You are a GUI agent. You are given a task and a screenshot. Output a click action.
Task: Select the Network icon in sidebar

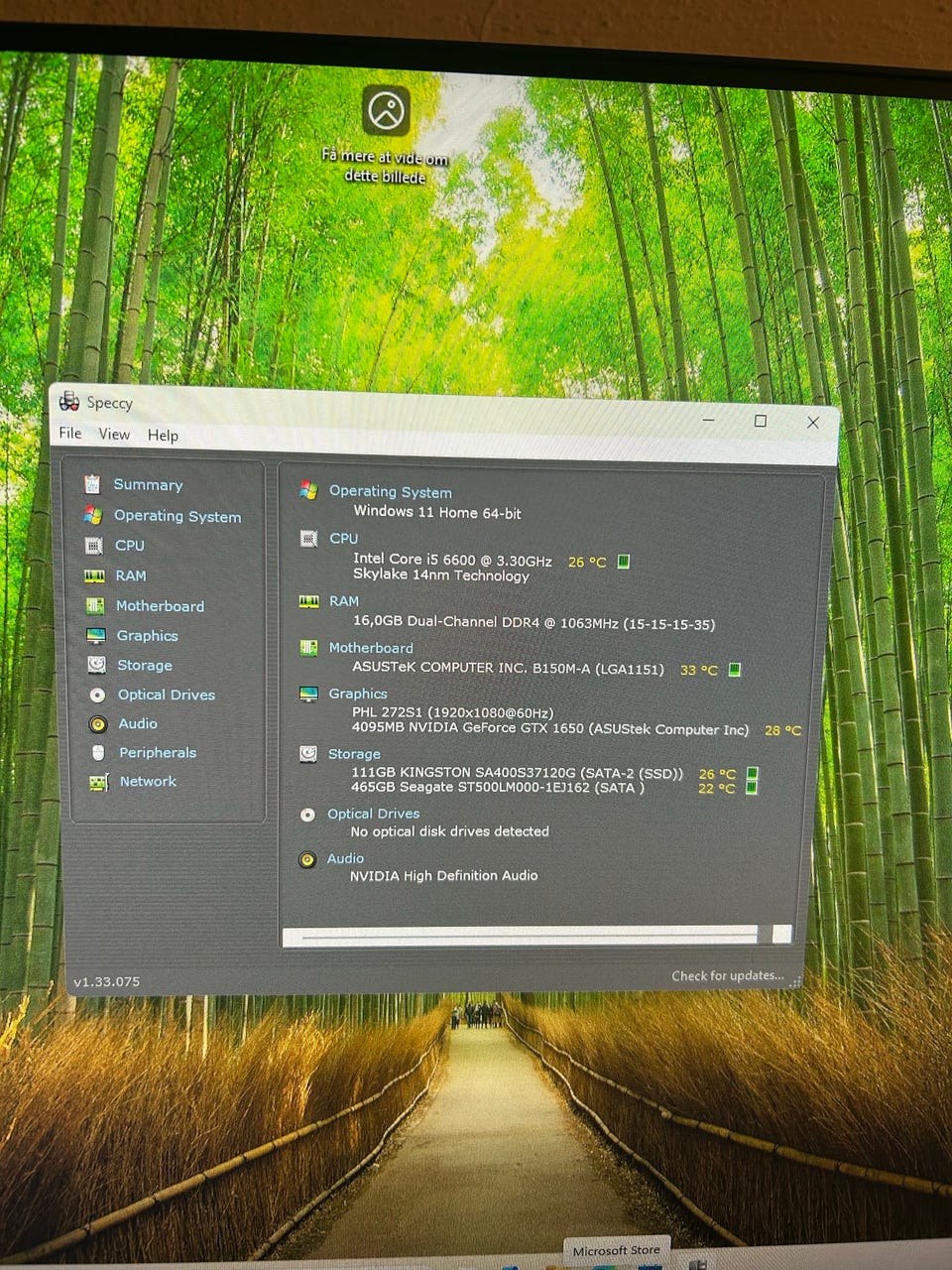coord(98,782)
